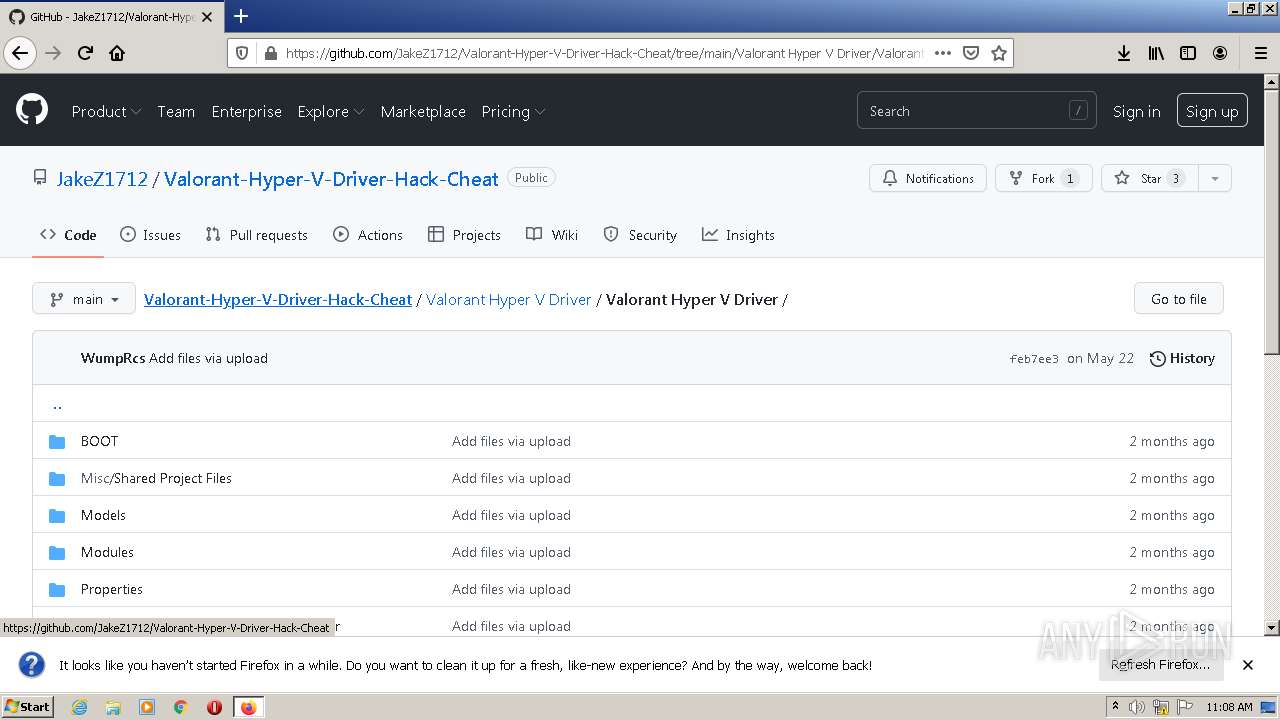This screenshot has width=1280, height=720.
Task: Open Internet Explorer from the taskbar
Action: tap(79, 707)
